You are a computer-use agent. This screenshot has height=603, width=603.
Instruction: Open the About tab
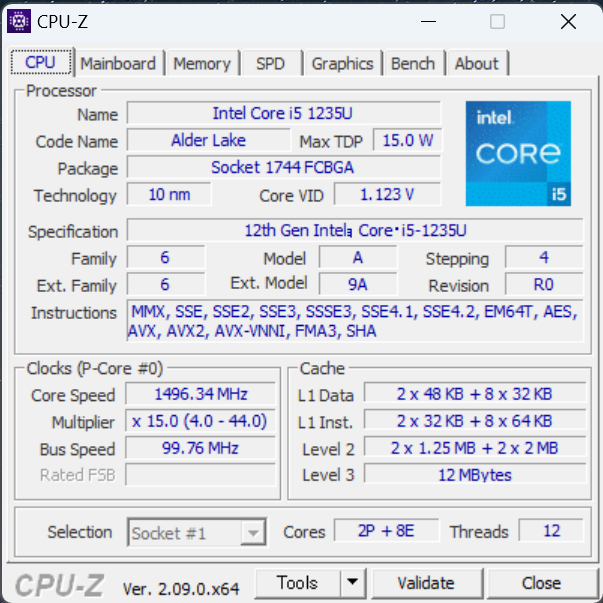pyautogui.click(x=477, y=63)
